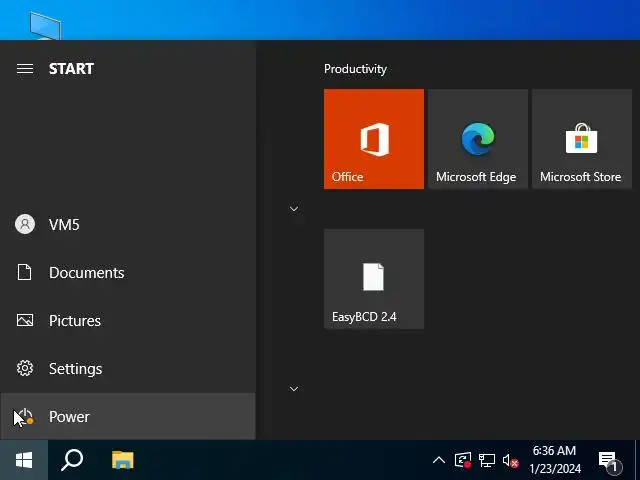Open the clock showing 6:36 AM

(x=555, y=460)
